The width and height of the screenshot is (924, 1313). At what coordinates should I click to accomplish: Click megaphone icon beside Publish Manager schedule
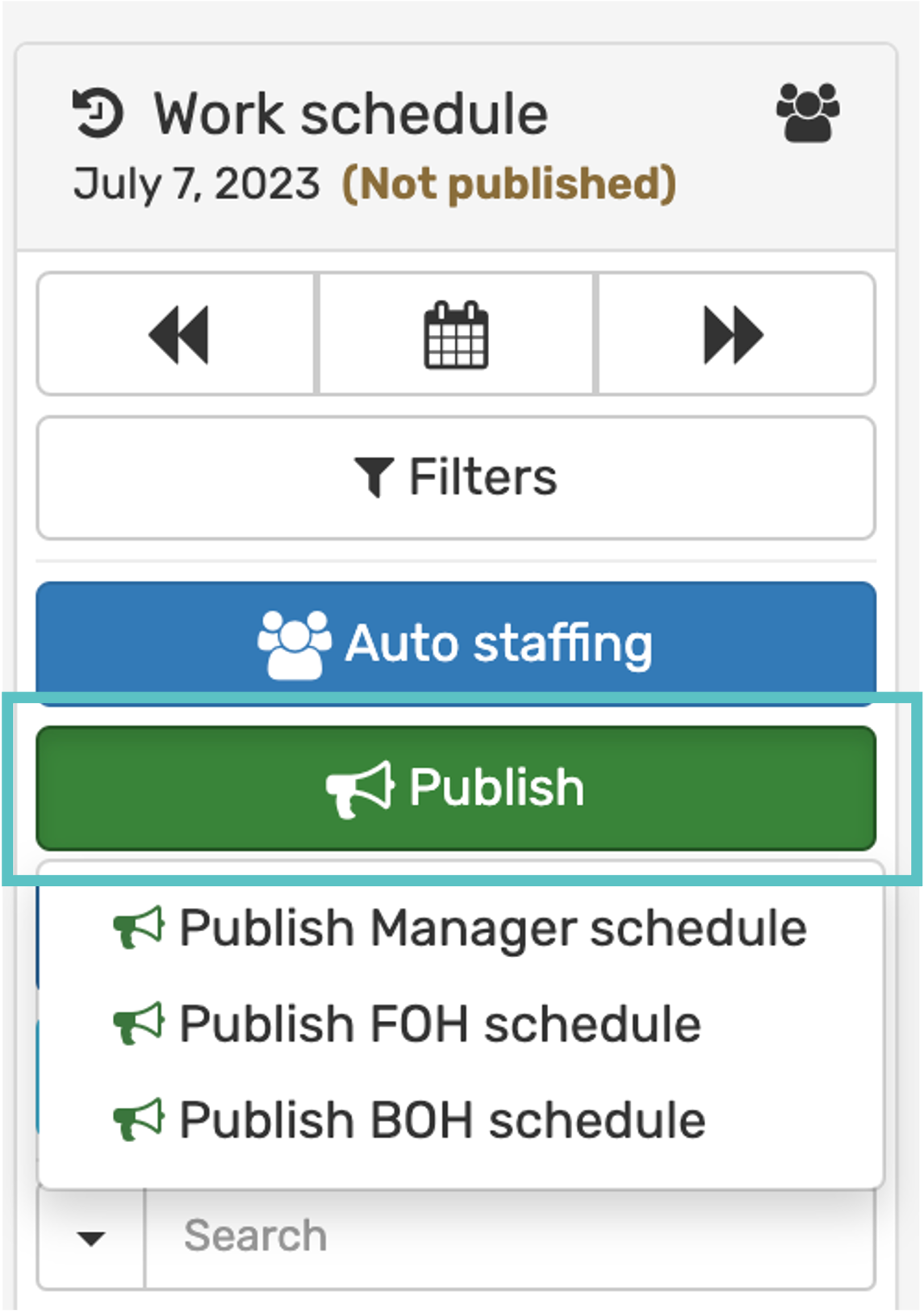[139, 928]
